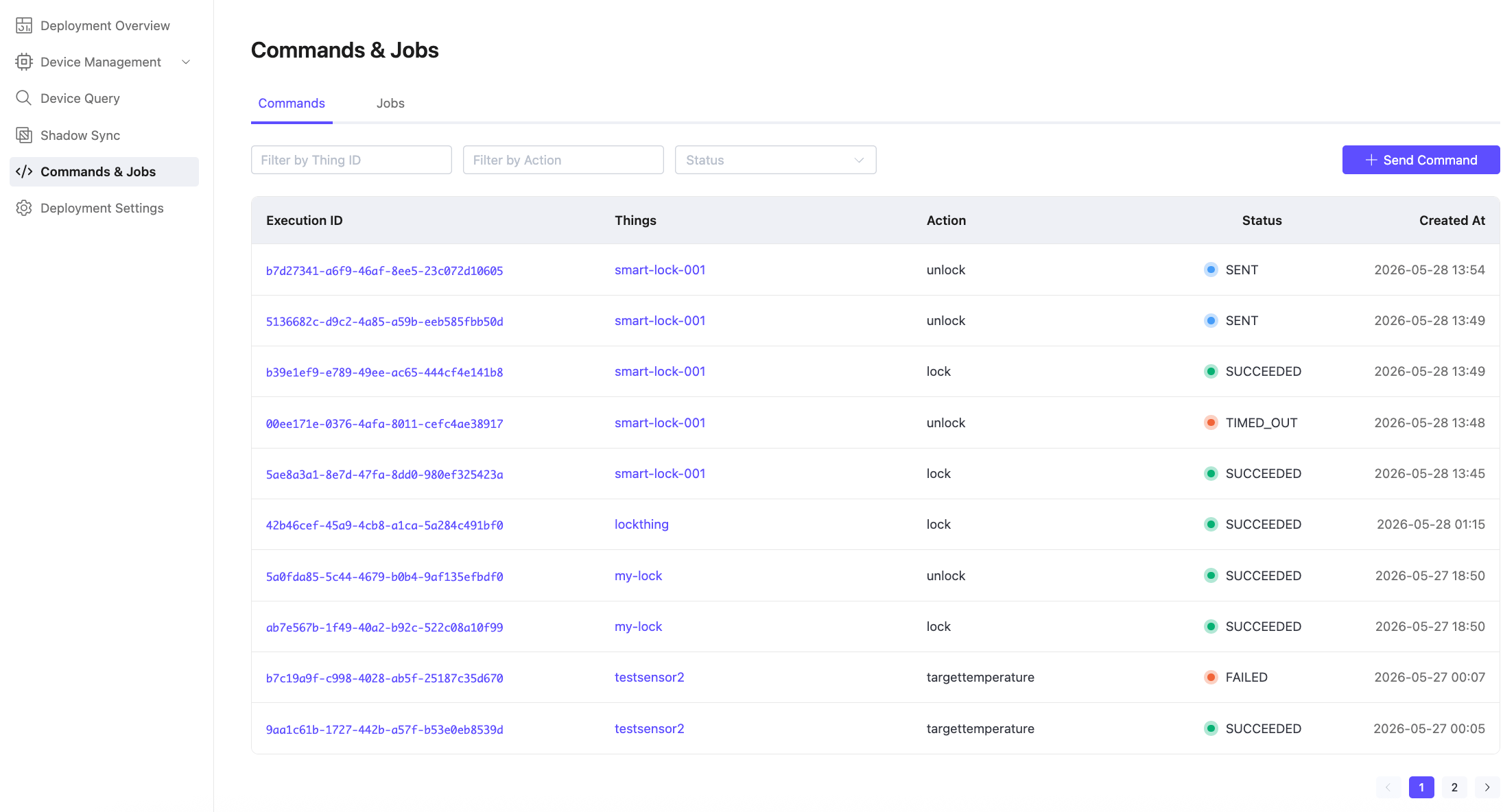Screen dimensions: 1503x812
Task: Click the Status column header
Action: coord(1262,220)
